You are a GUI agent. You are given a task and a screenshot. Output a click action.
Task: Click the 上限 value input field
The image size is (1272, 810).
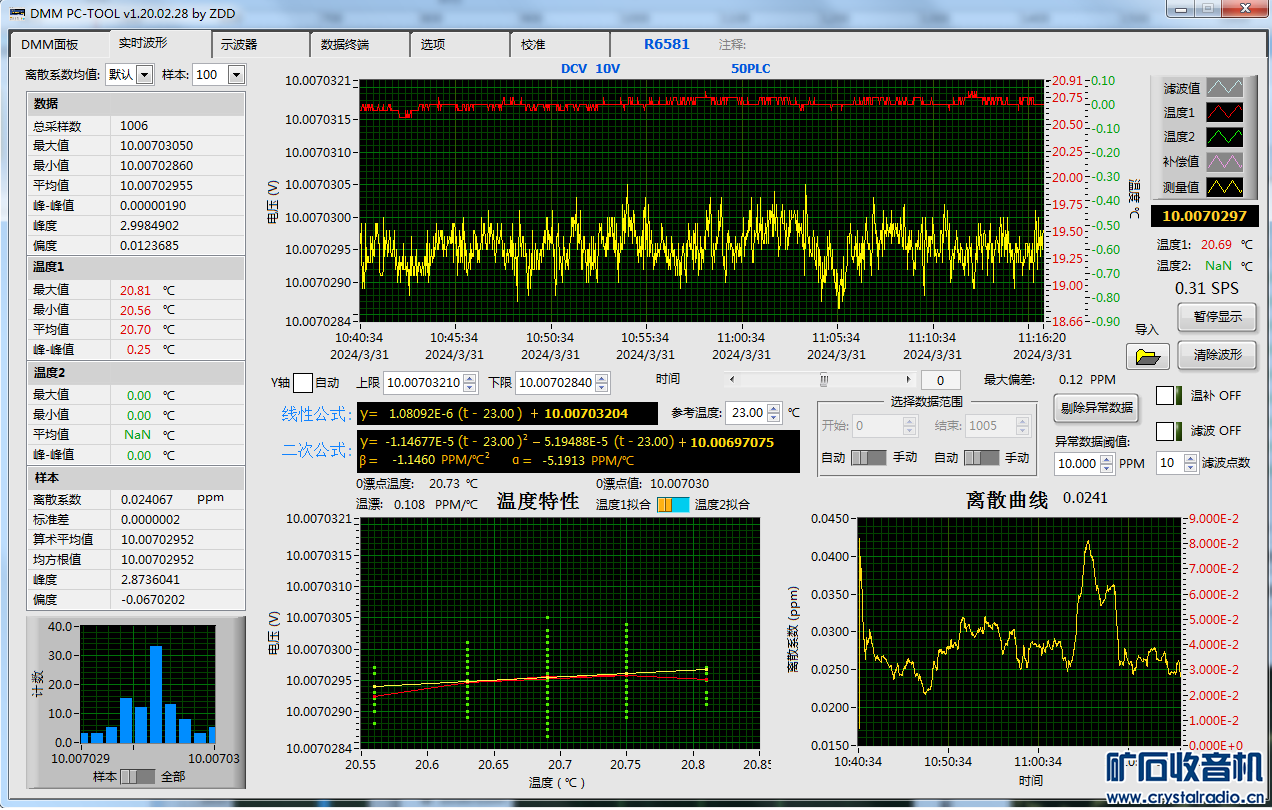[x=422, y=383]
